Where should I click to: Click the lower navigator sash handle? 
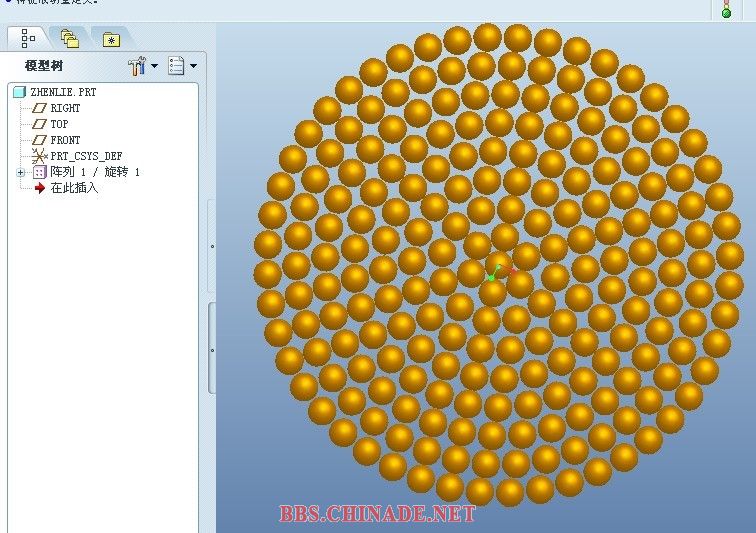pyautogui.click(x=212, y=350)
